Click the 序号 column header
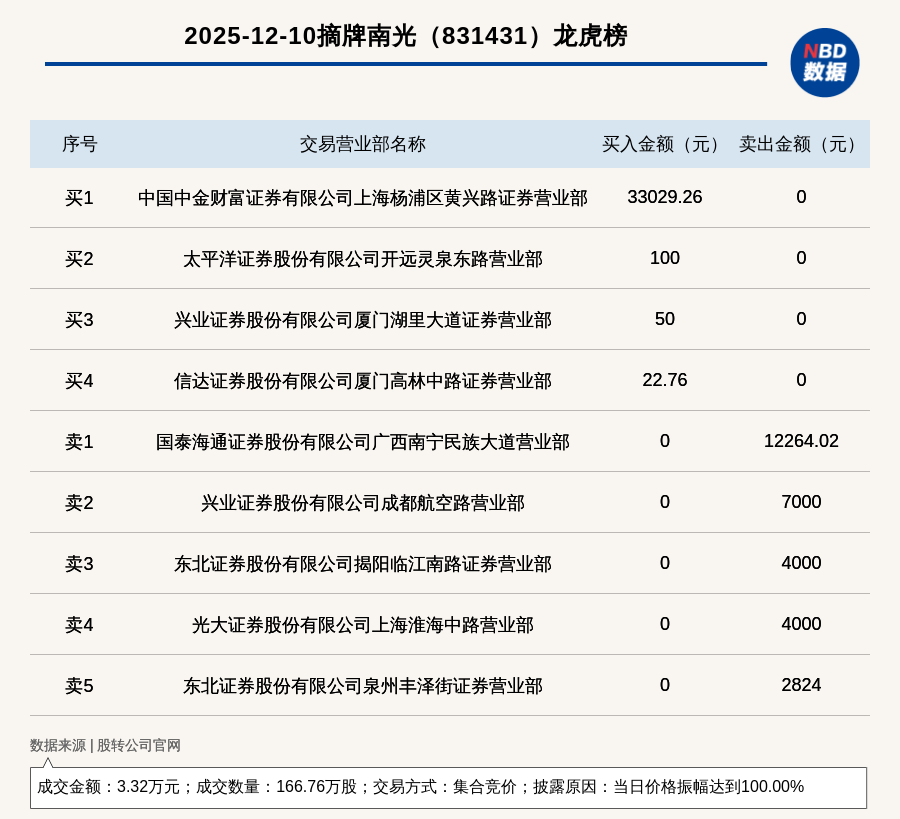This screenshot has height=819, width=900. pyautogui.click(x=79, y=144)
